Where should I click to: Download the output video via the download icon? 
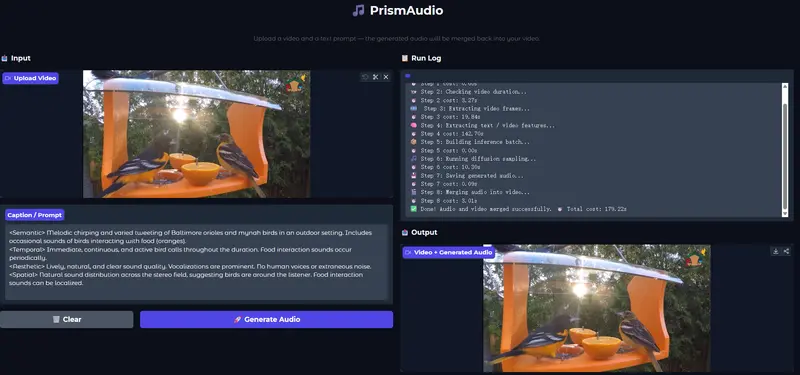point(776,251)
